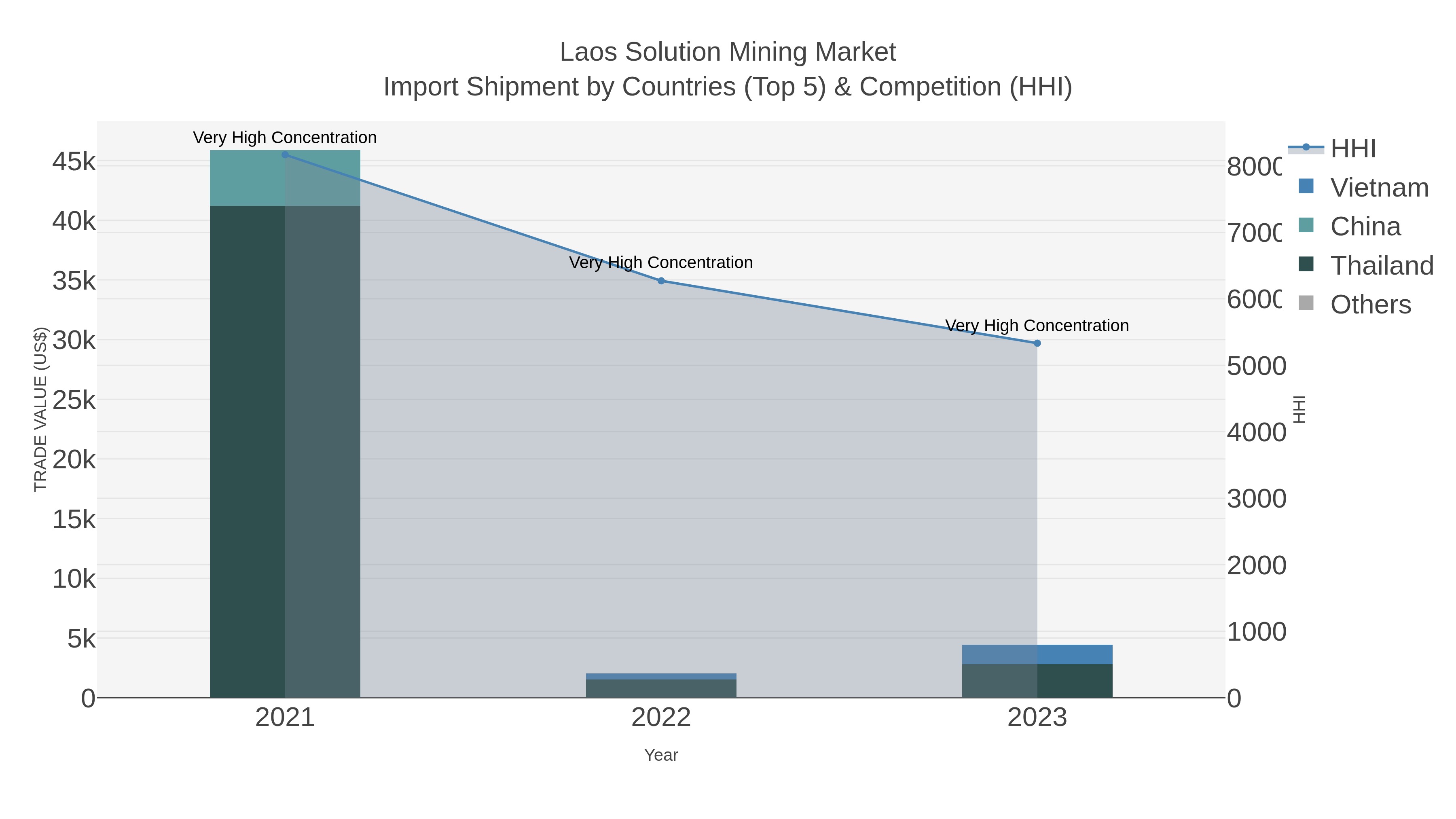Click the 2022 x-axis label
1456x819 pixels.
pyautogui.click(x=661, y=718)
